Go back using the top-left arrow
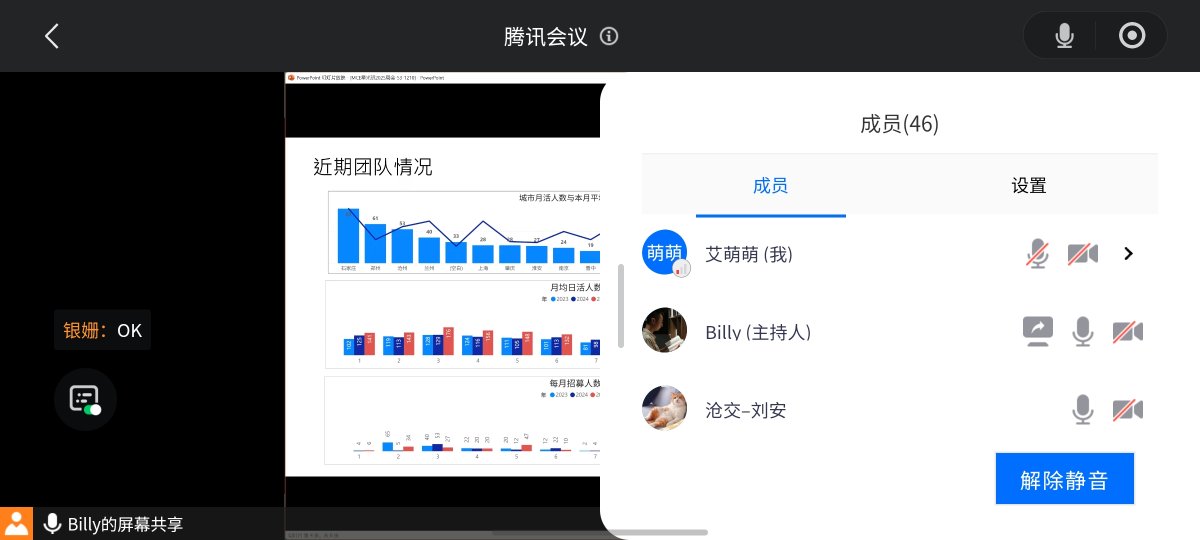Viewport: 1200px width, 540px height. (x=52, y=37)
